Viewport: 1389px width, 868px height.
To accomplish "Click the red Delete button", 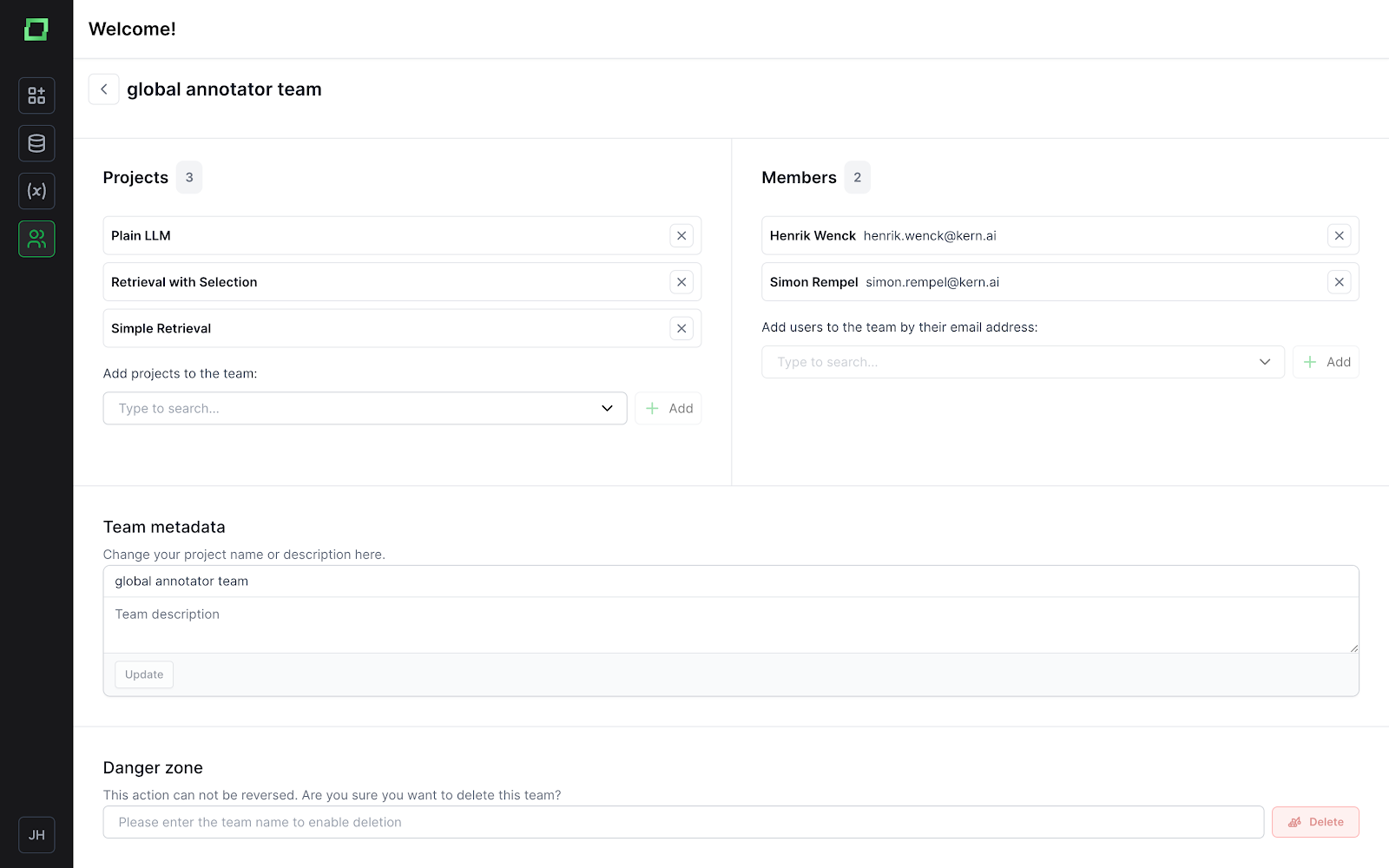I will click(1315, 822).
